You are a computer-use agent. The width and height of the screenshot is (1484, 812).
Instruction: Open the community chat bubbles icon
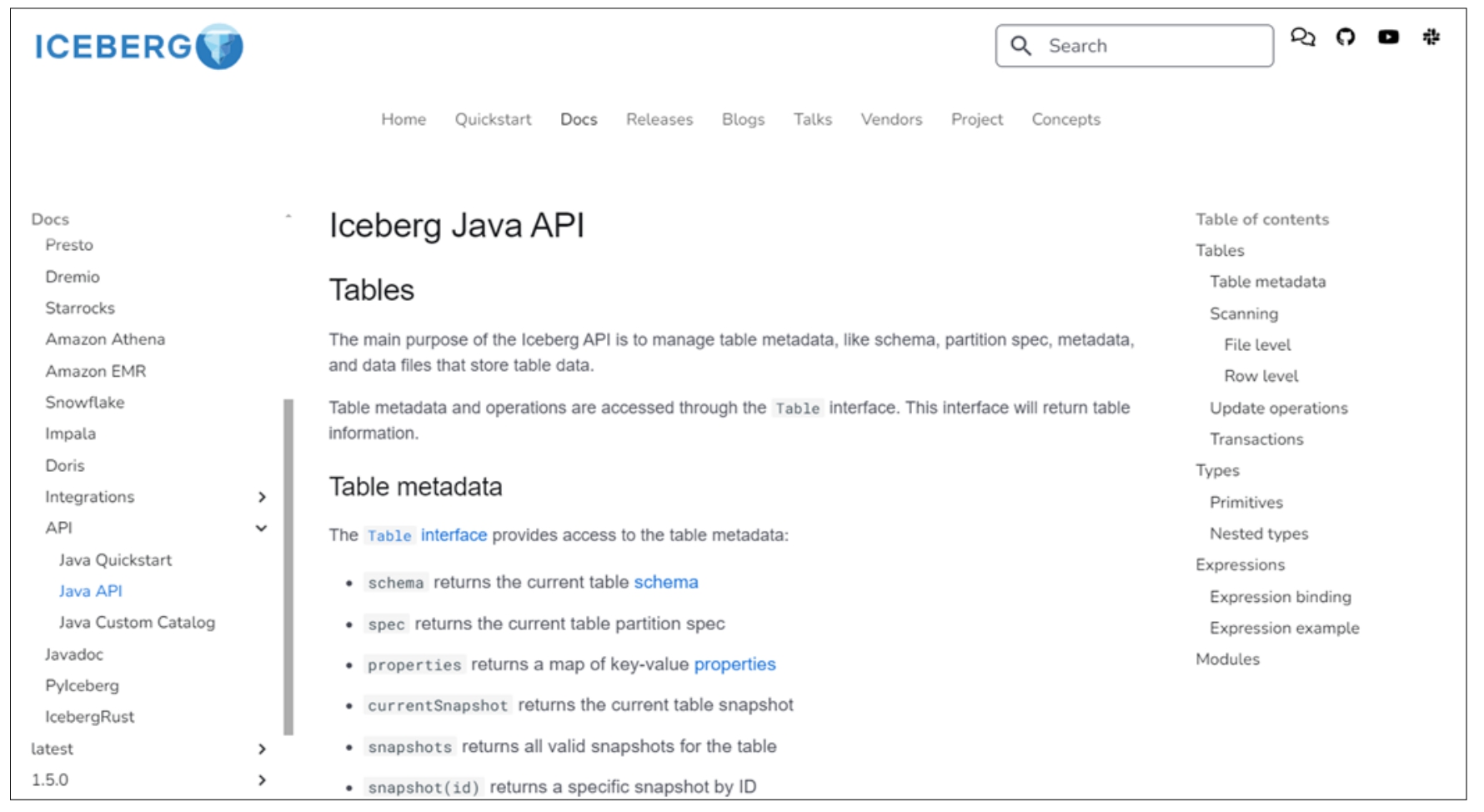click(1302, 37)
